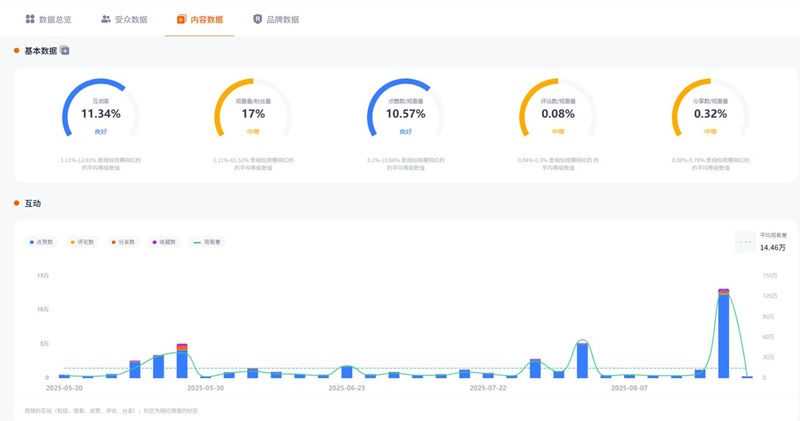Toggle the 评论数 legend series
The height and width of the screenshot is (421, 800).
pyautogui.click(x=82, y=242)
